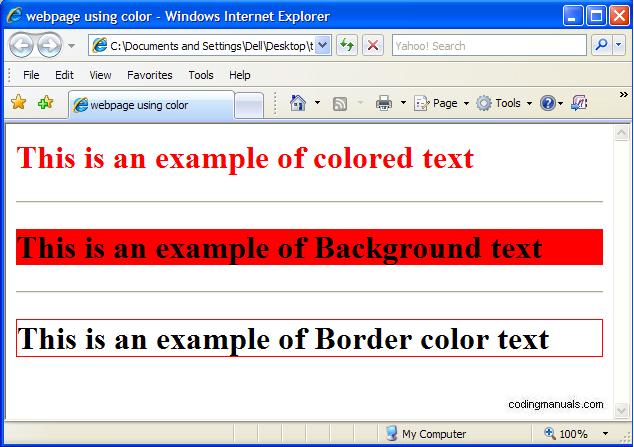Image resolution: width=634 pixels, height=447 pixels.
Task: Open the Page toolbar menu
Action: (441, 103)
